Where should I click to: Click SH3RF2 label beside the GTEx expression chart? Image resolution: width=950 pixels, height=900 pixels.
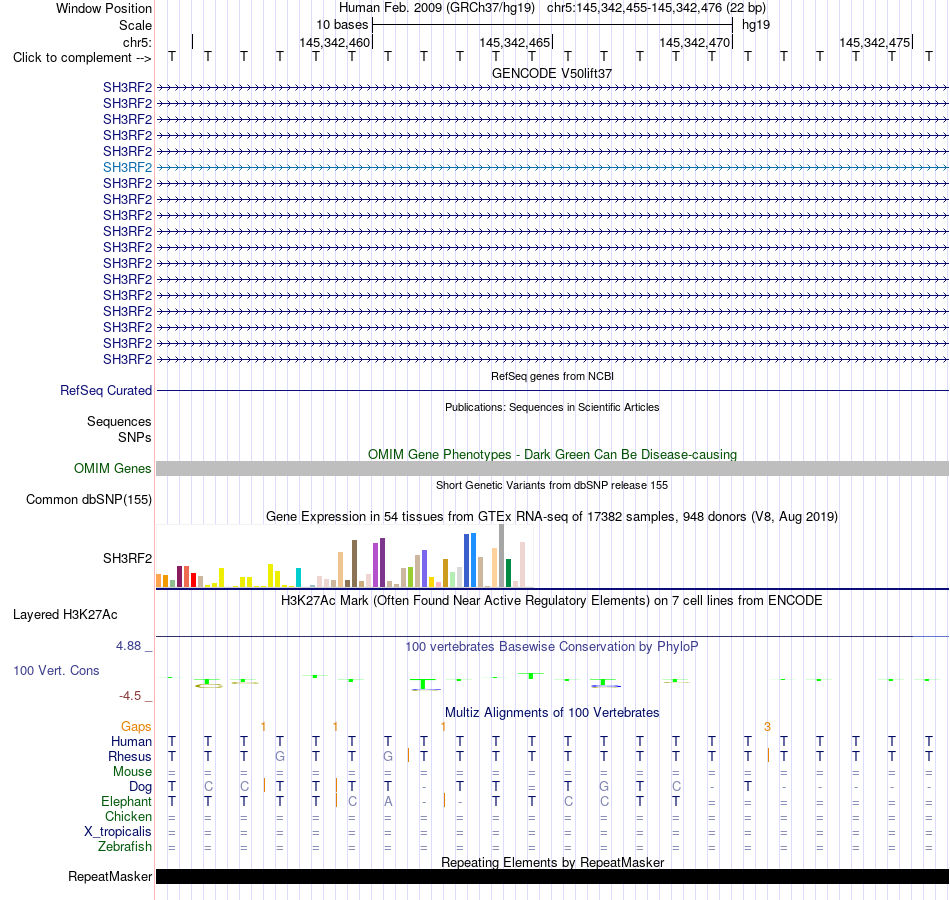127,558
